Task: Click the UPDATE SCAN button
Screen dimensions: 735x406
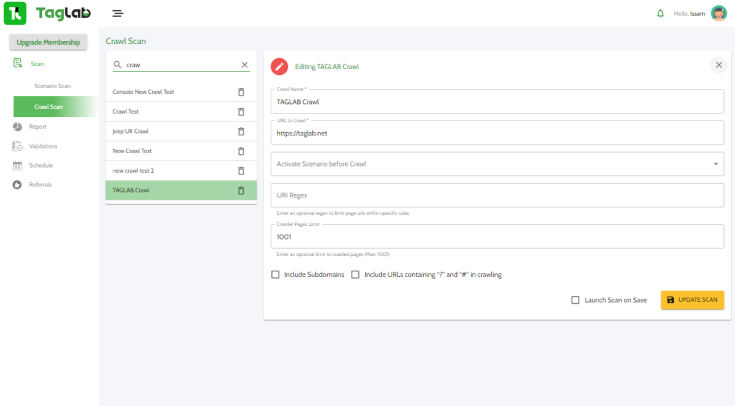Action: (692, 300)
